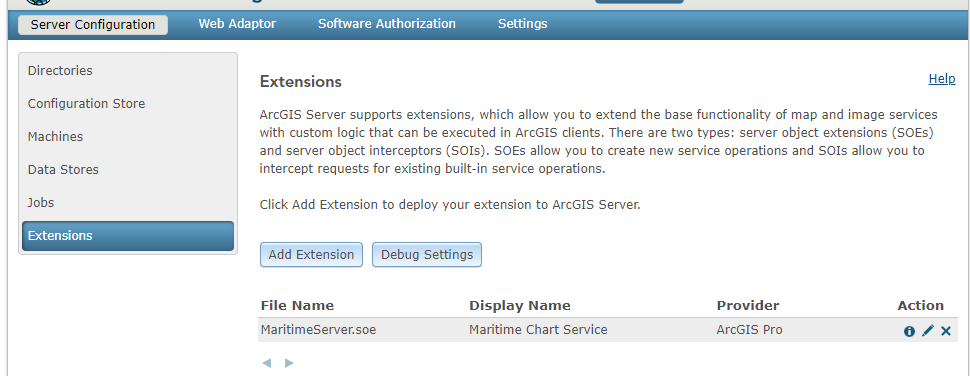Viewport: 970px width, 376px height.
Task: Open Jobs section in sidebar
Action: [128, 203]
